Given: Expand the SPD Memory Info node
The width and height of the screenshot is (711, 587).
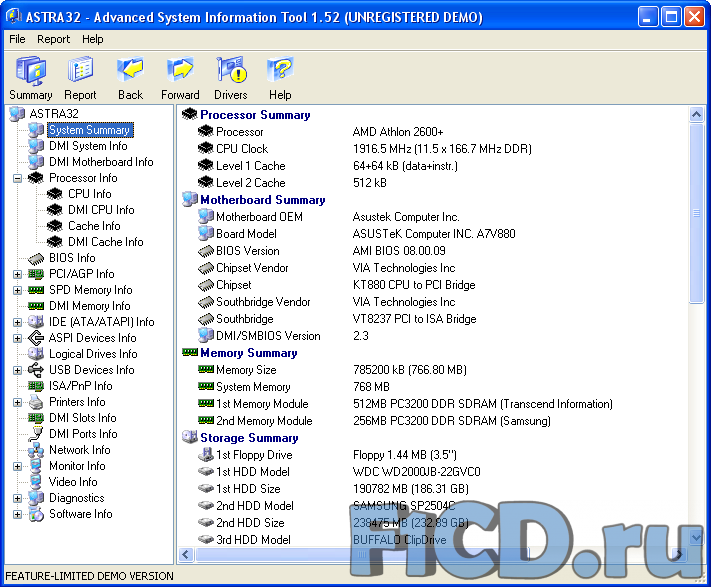Looking at the screenshot, I should tap(17, 290).
